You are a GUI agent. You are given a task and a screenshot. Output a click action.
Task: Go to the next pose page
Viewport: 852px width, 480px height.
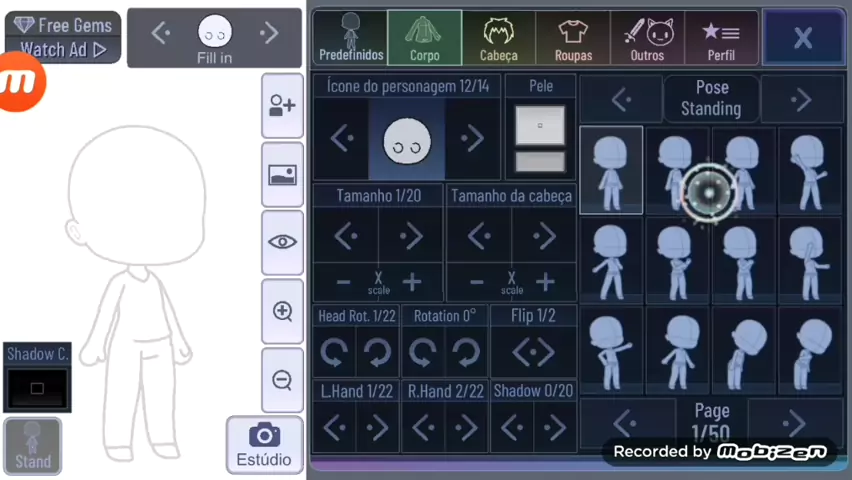tap(794, 422)
